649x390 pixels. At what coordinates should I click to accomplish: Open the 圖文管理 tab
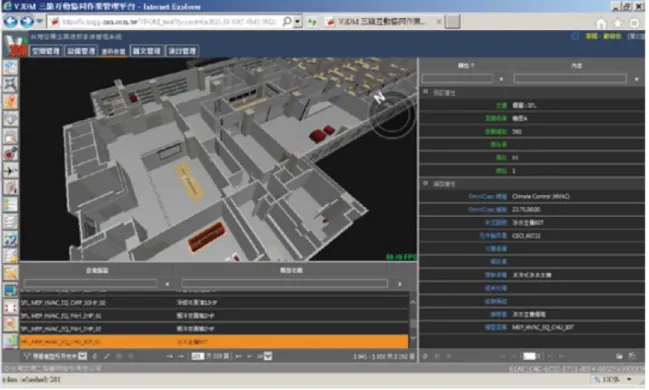click(x=146, y=51)
